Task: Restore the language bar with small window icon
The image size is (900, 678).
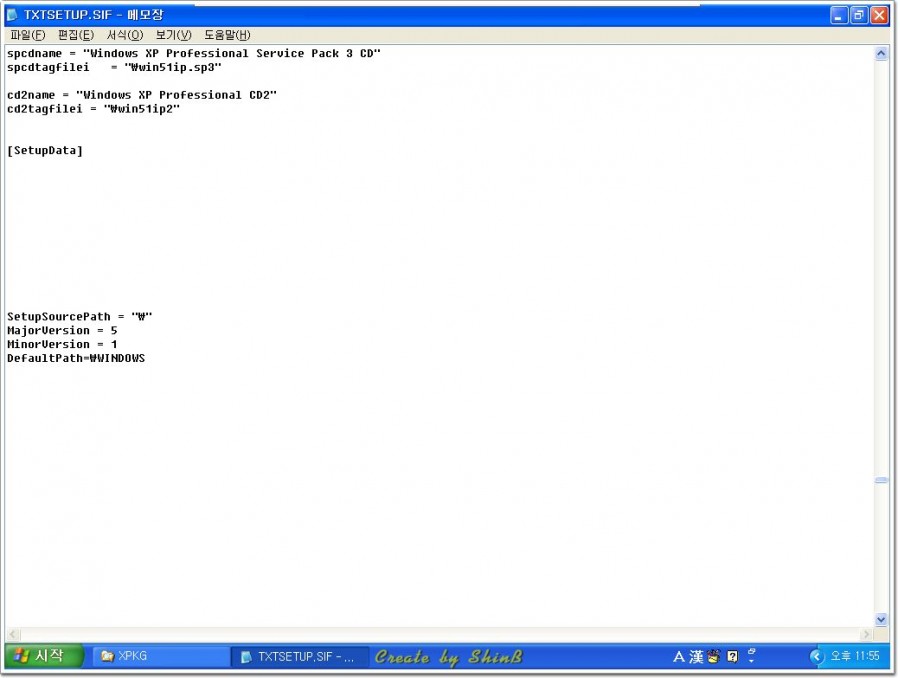Action: [x=752, y=651]
